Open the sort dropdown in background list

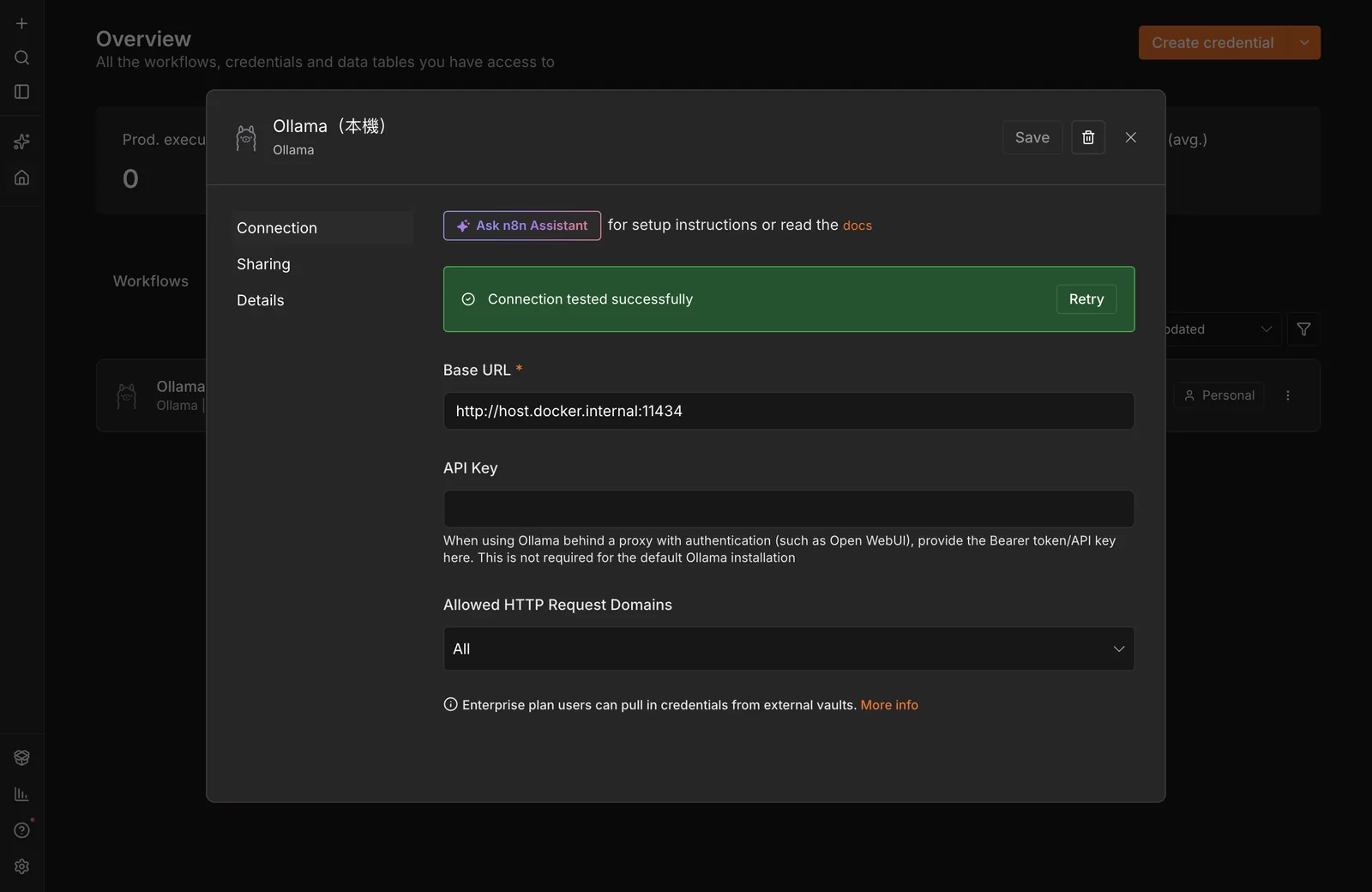click(x=1222, y=329)
